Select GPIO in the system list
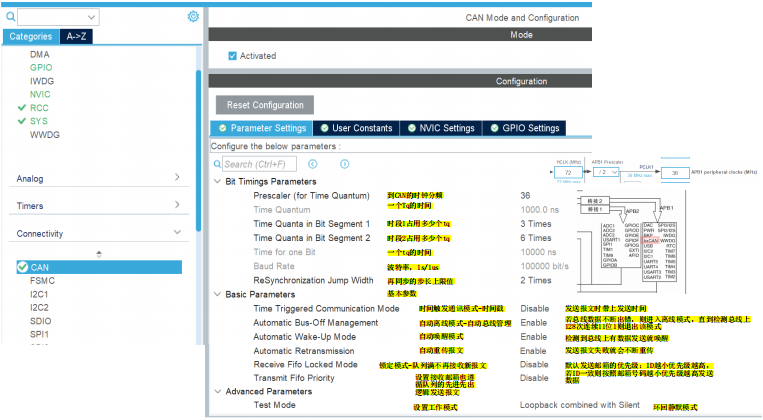 click(41, 68)
